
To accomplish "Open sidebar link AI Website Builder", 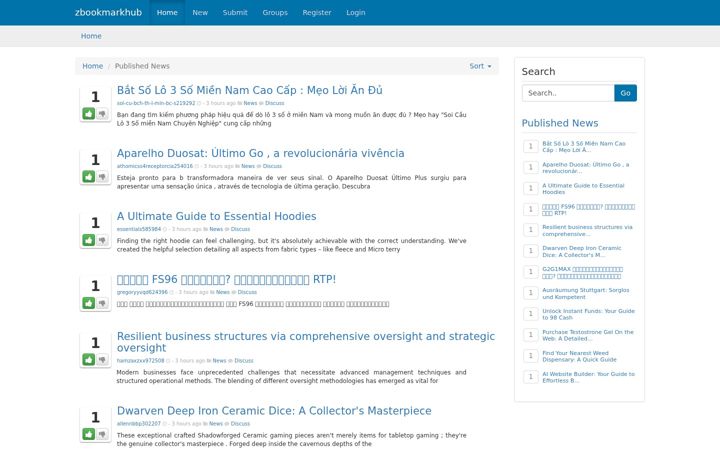I will click(588, 377).
